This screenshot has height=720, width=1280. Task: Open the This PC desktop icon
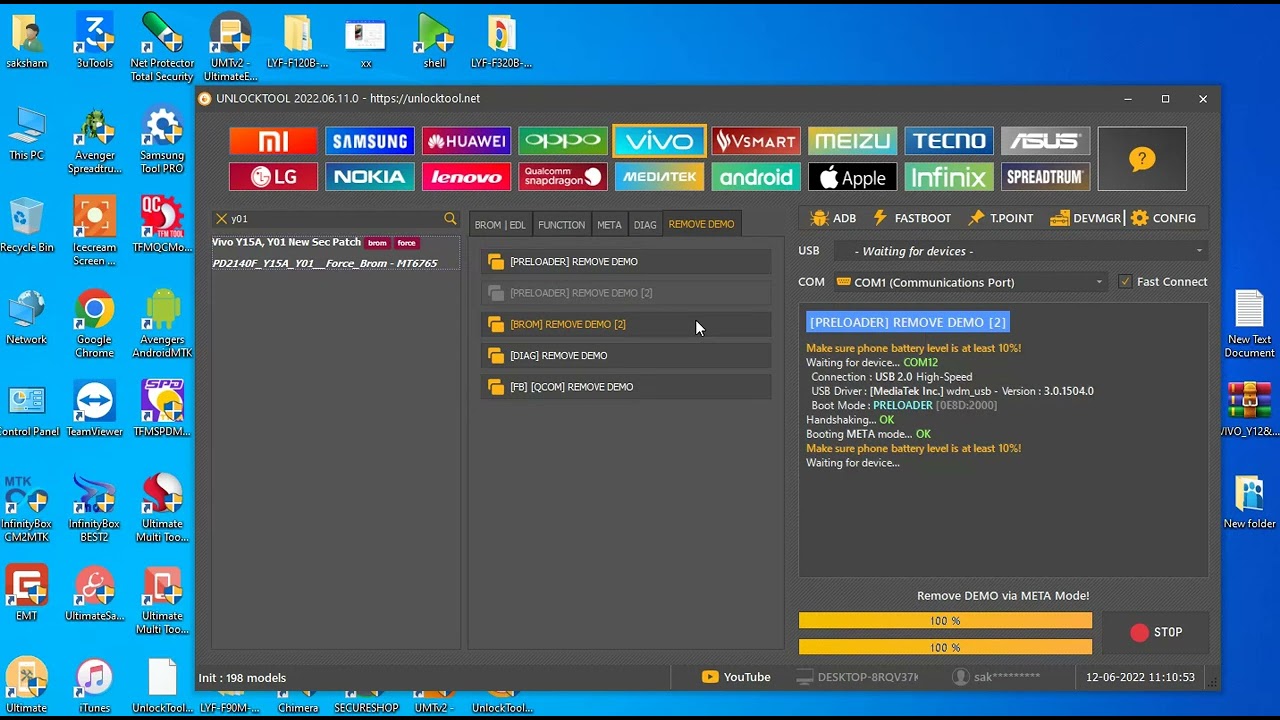point(27,133)
